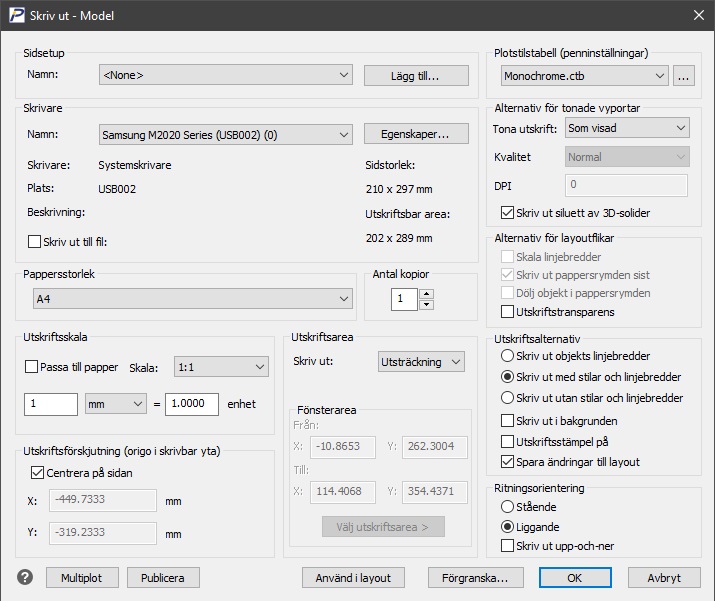Click the scale paper units field
The image size is (715, 601).
(x=51, y=404)
